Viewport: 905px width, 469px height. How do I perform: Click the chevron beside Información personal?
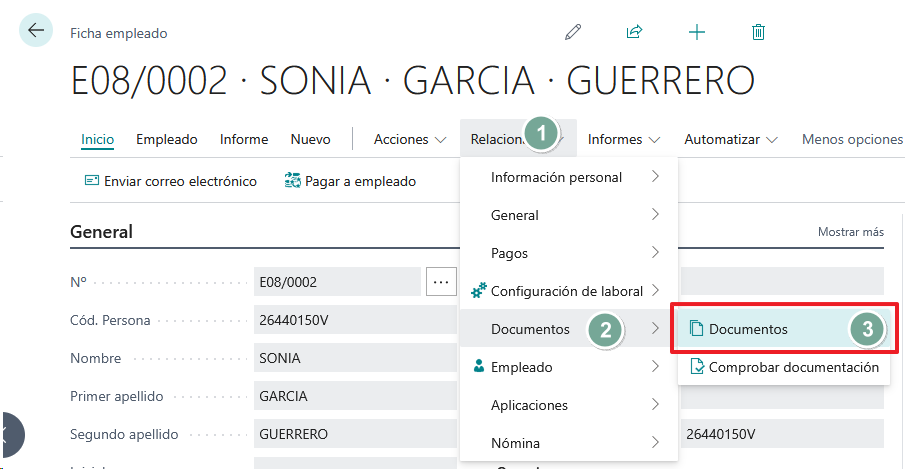tap(655, 177)
